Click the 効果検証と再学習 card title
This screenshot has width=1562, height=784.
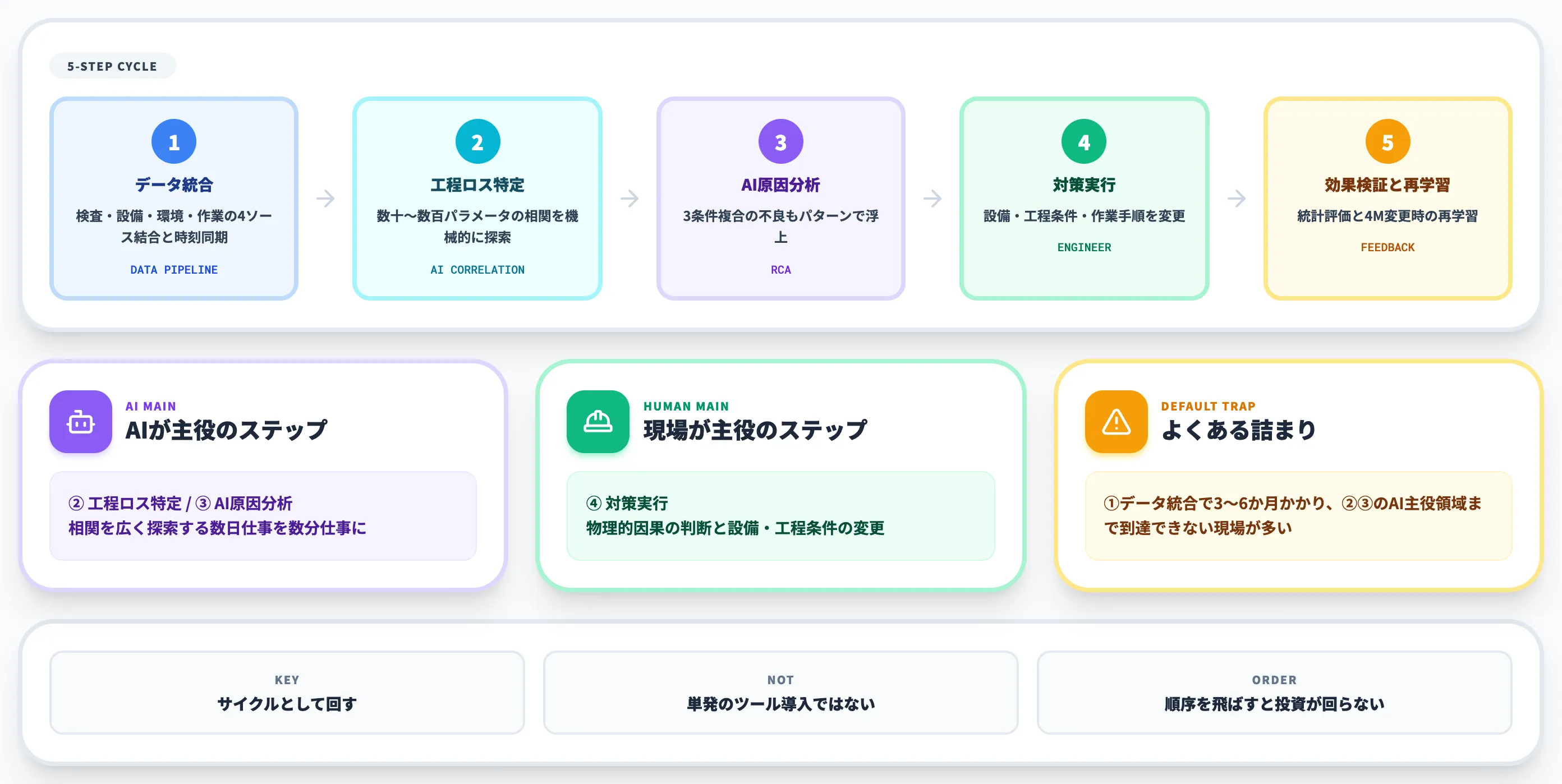(1388, 185)
